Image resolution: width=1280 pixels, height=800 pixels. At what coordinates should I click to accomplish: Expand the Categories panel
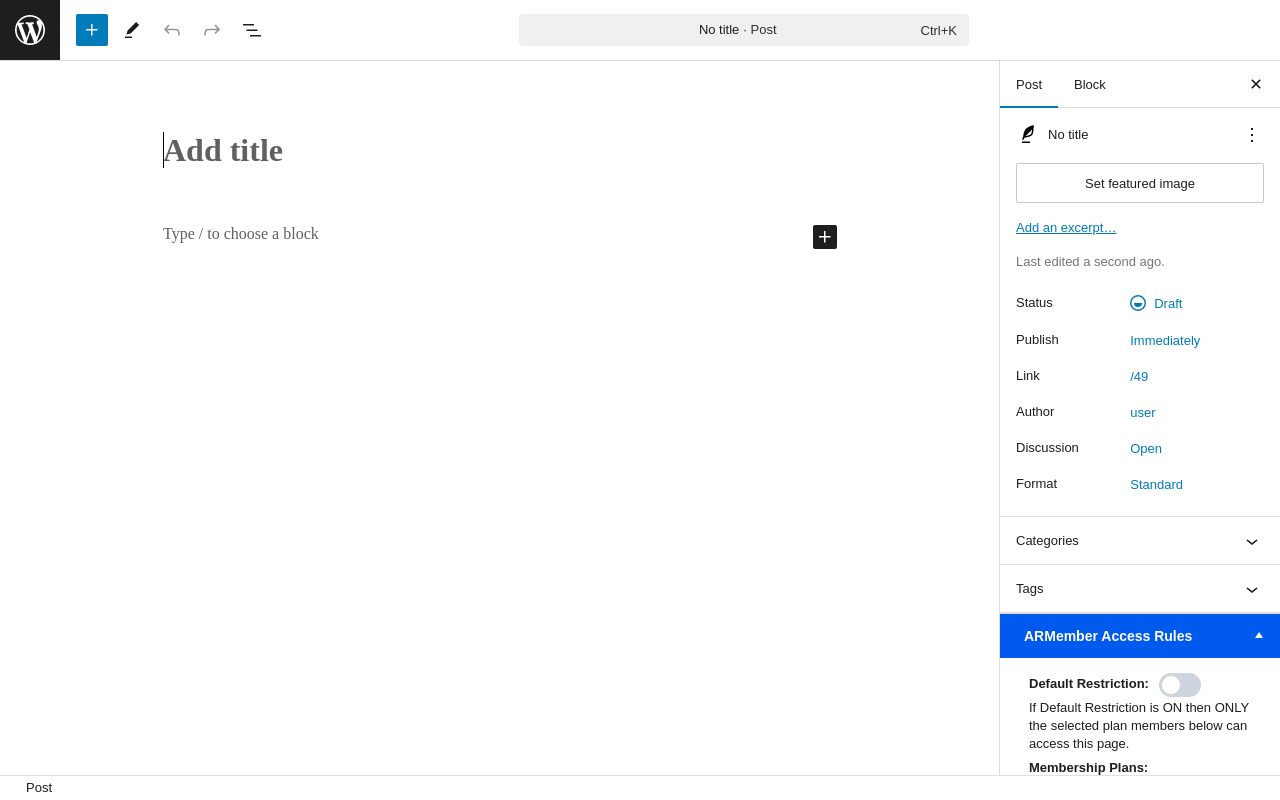(x=1140, y=541)
